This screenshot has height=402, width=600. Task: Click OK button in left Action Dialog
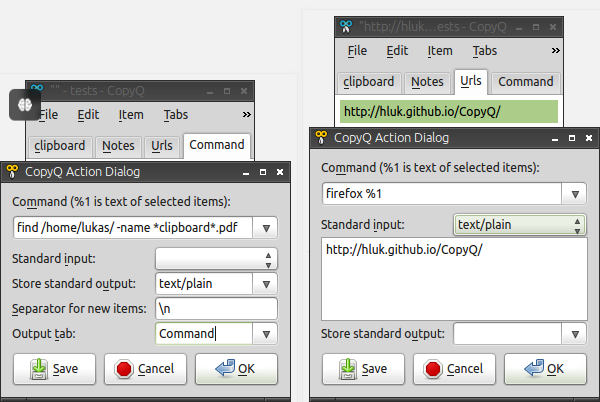(236, 369)
